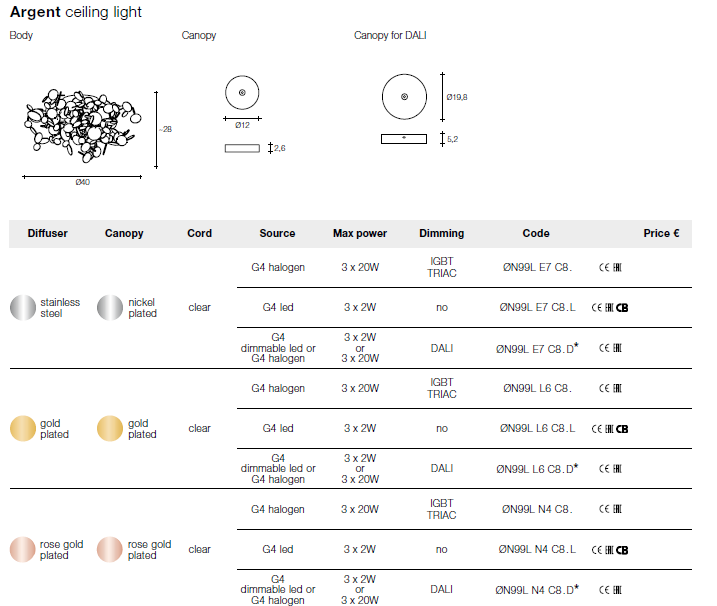Click the EAC mark in ØN99L N4 C8. row
This screenshot has height=606, width=717.
point(617,509)
